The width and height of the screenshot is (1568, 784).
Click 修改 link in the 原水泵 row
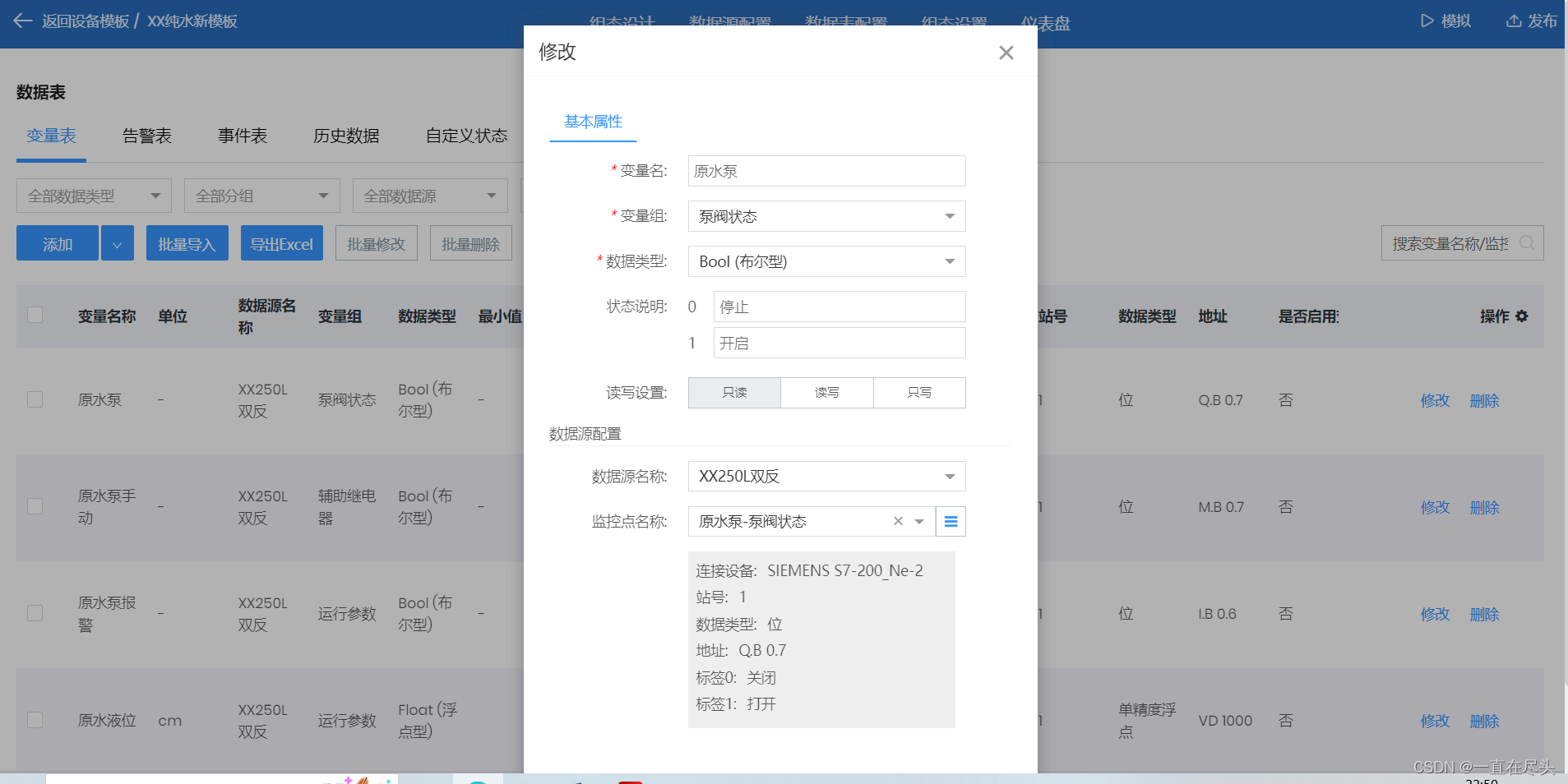[x=1436, y=401]
